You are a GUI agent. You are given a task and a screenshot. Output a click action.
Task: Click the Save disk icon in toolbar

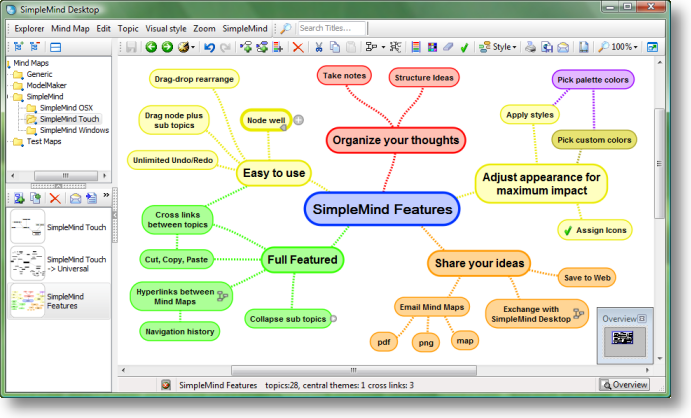[x=131, y=47]
